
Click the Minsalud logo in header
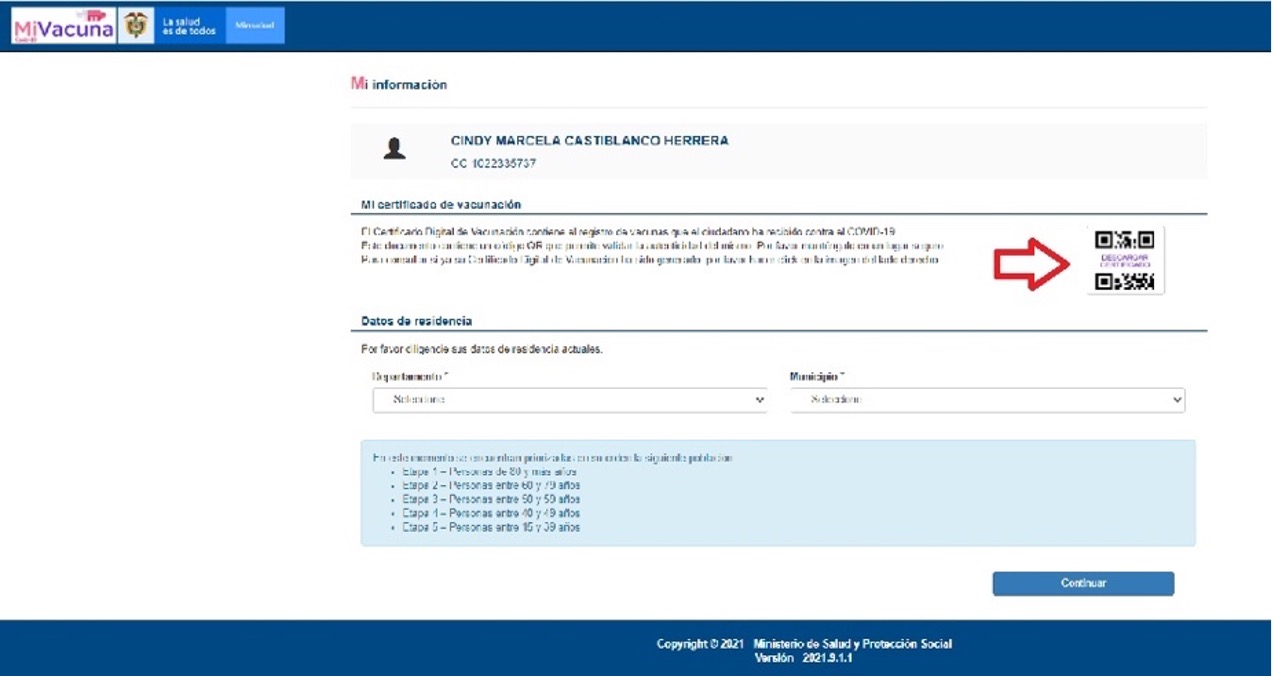click(255, 26)
